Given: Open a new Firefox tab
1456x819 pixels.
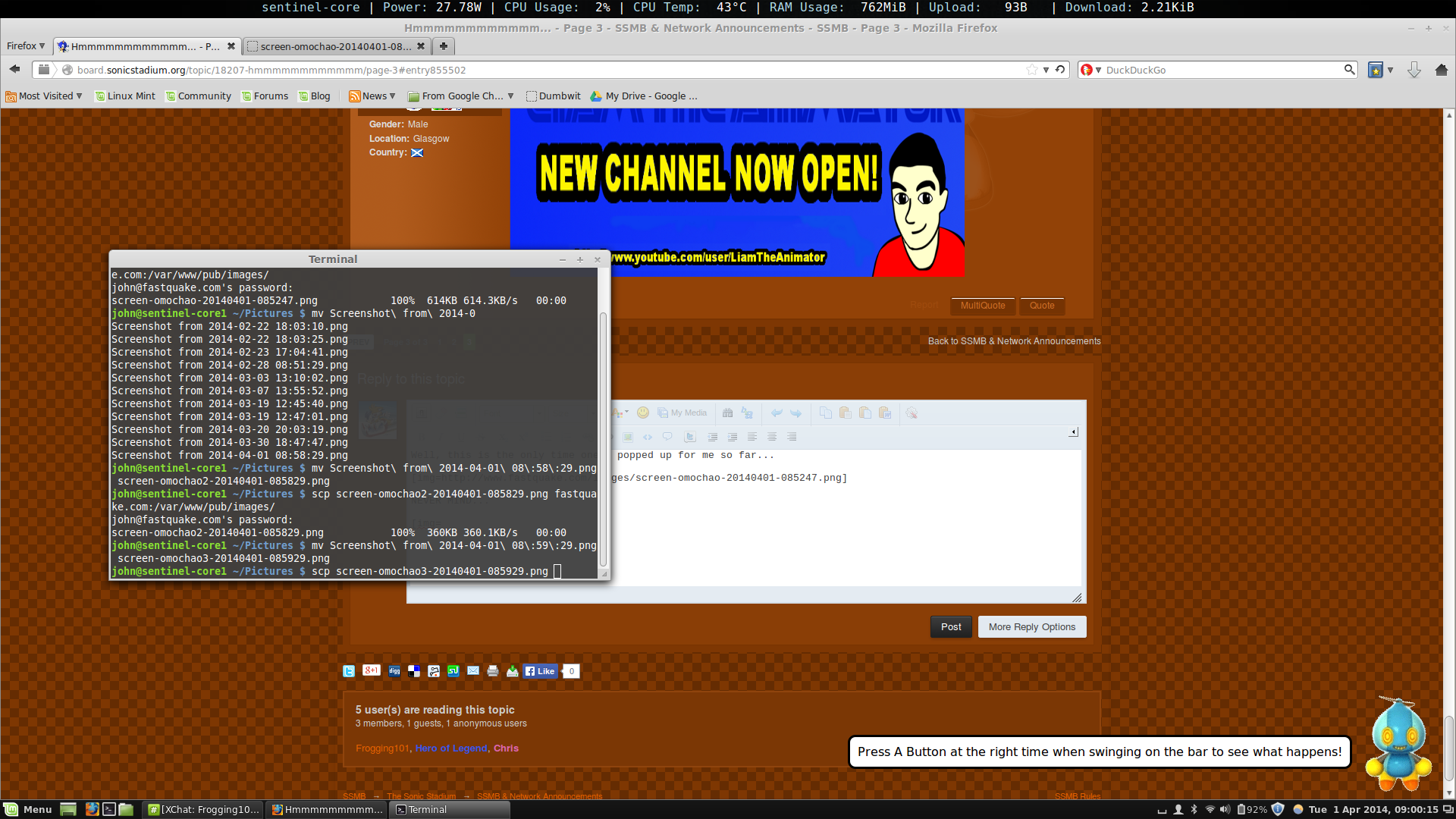Looking at the screenshot, I should 444,46.
